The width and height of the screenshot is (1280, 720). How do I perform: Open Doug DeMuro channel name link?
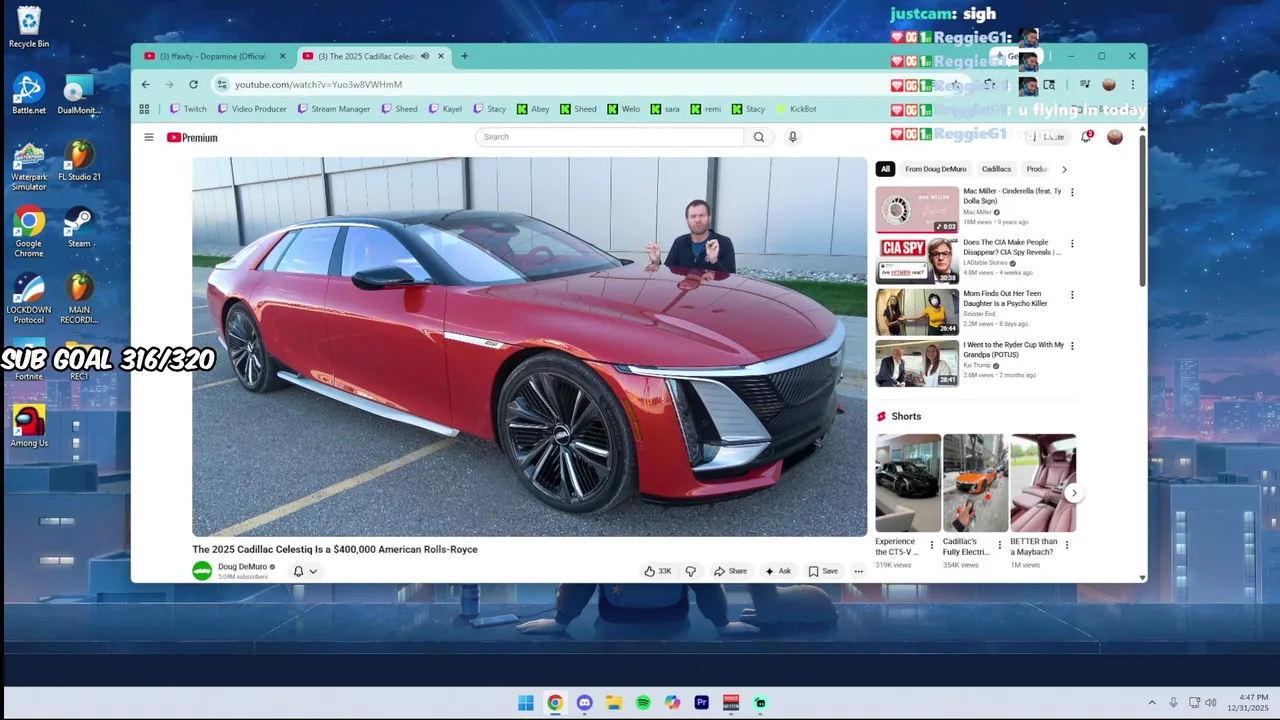[243, 567]
